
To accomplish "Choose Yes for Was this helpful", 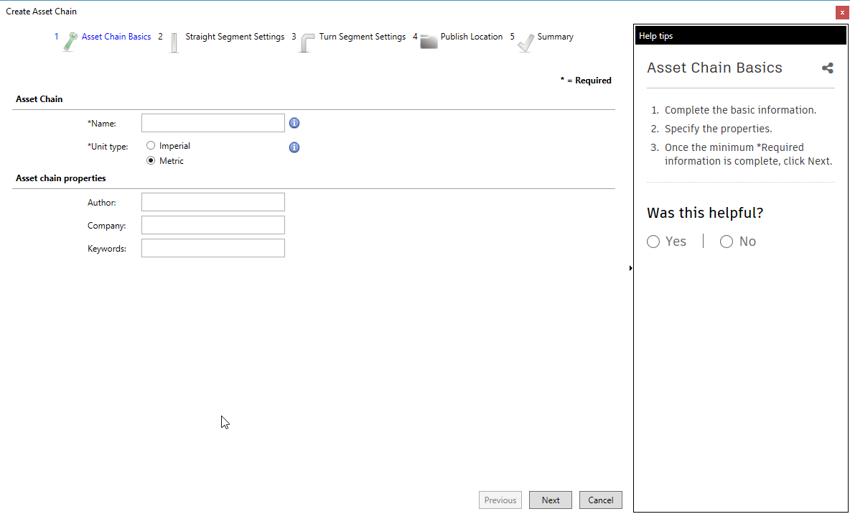I will point(653,242).
